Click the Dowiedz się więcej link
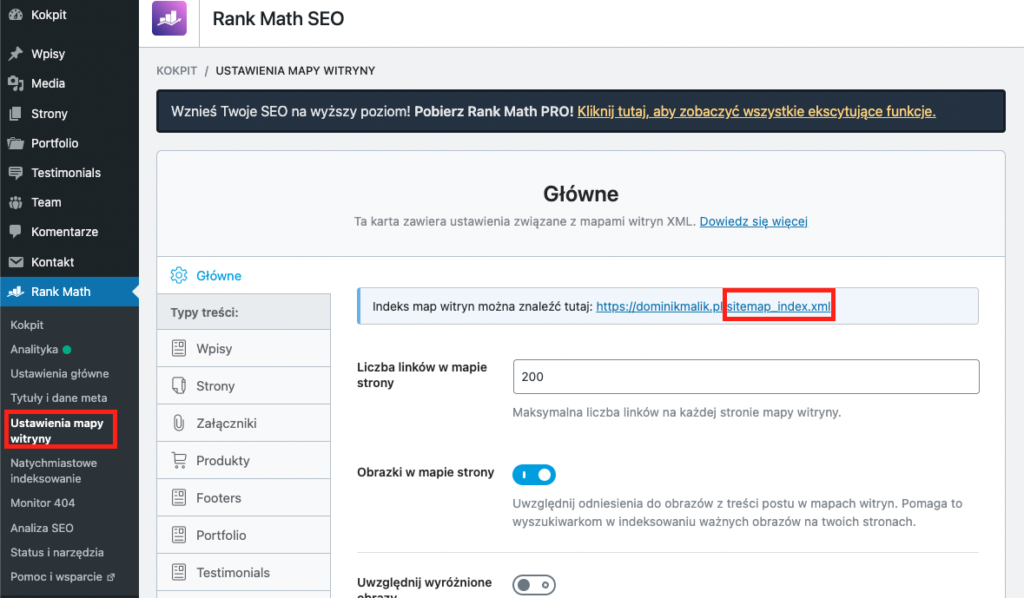Screen dimensions: 1024x598 coord(753,221)
